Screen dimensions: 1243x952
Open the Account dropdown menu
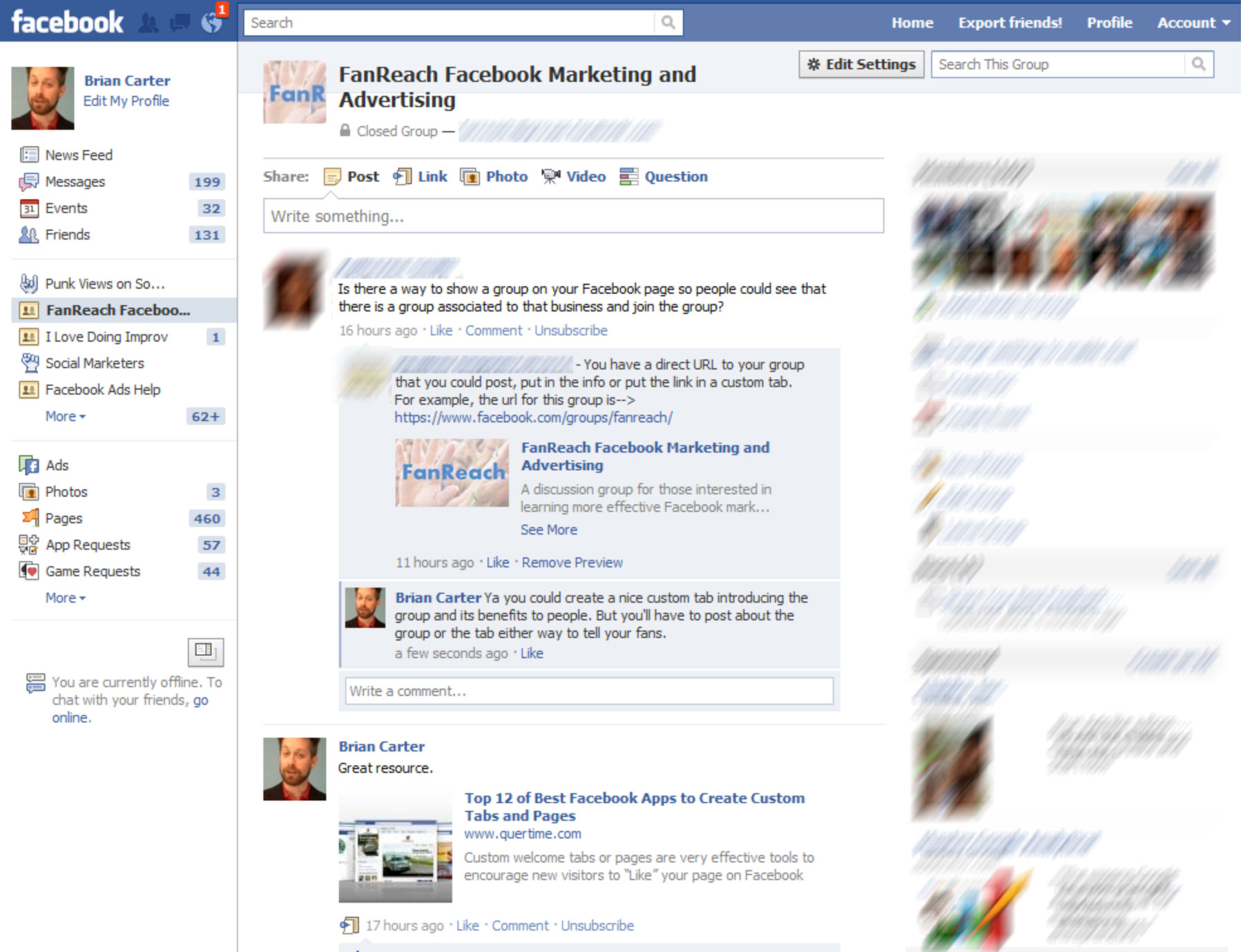[1191, 22]
